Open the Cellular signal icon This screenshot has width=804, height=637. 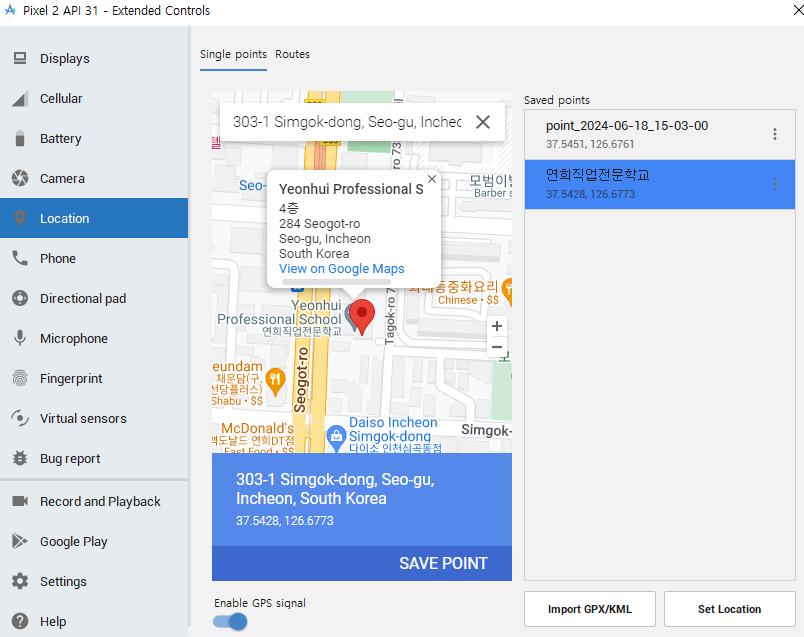20,98
